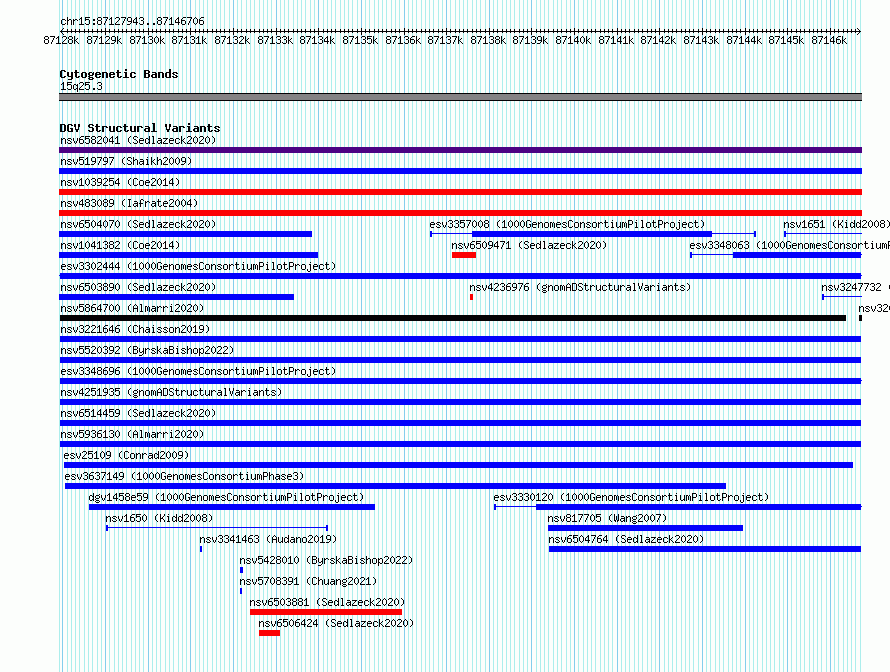The image size is (890, 672).
Task: Click the purple bar under nsv6582041
Action: tap(460, 150)
